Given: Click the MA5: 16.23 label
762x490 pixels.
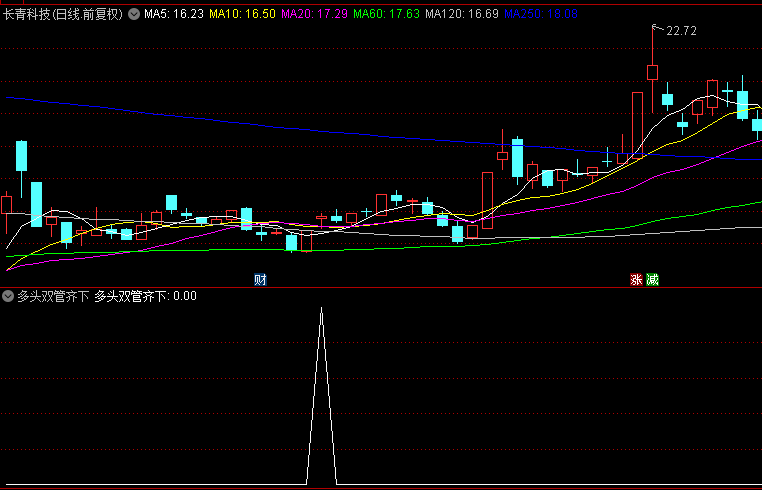Looking at the screenshot, I should click(x=174, y=14).
